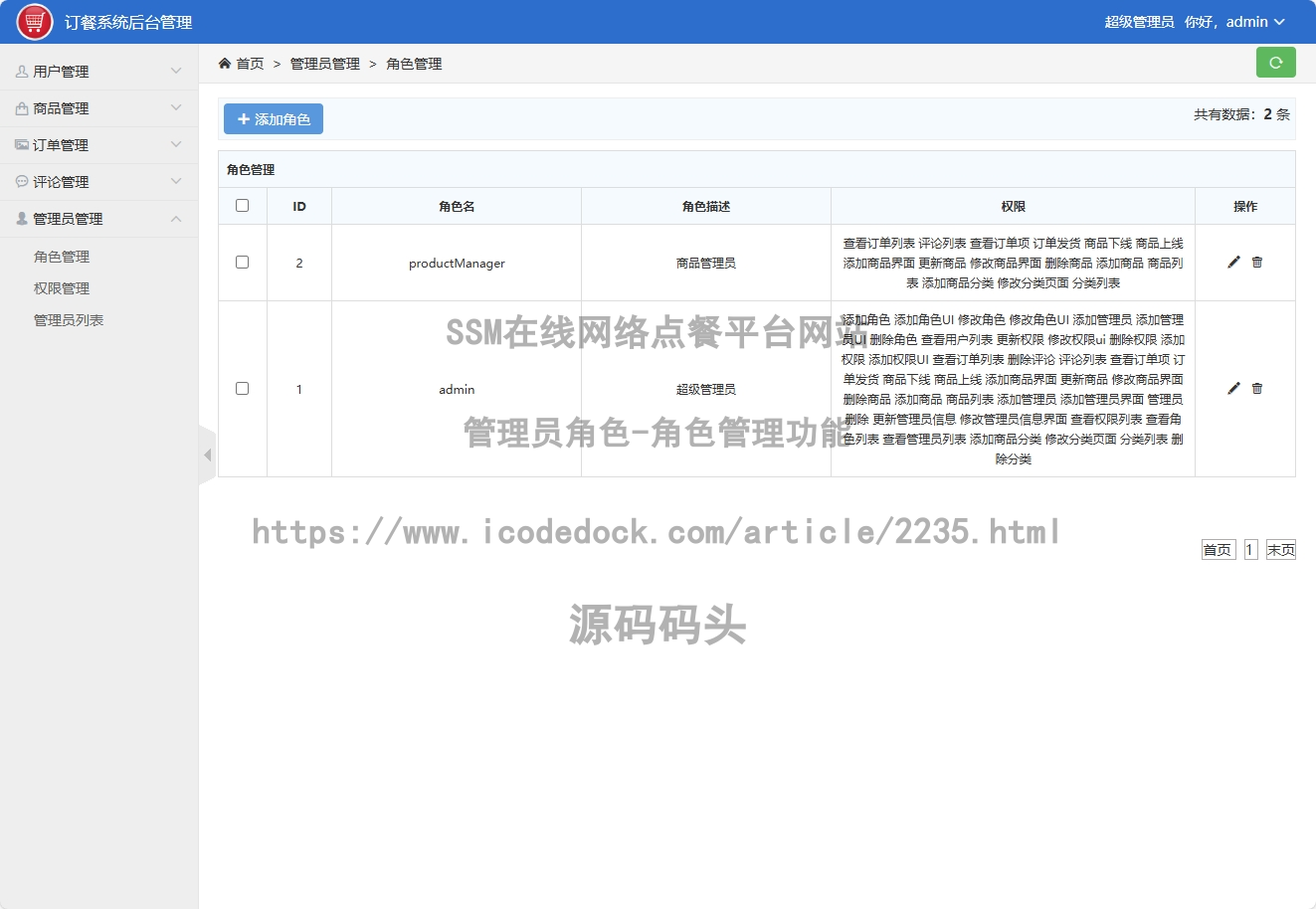
Task: Expand the 商品管理 menu chevron
Action: coord(176,108)
